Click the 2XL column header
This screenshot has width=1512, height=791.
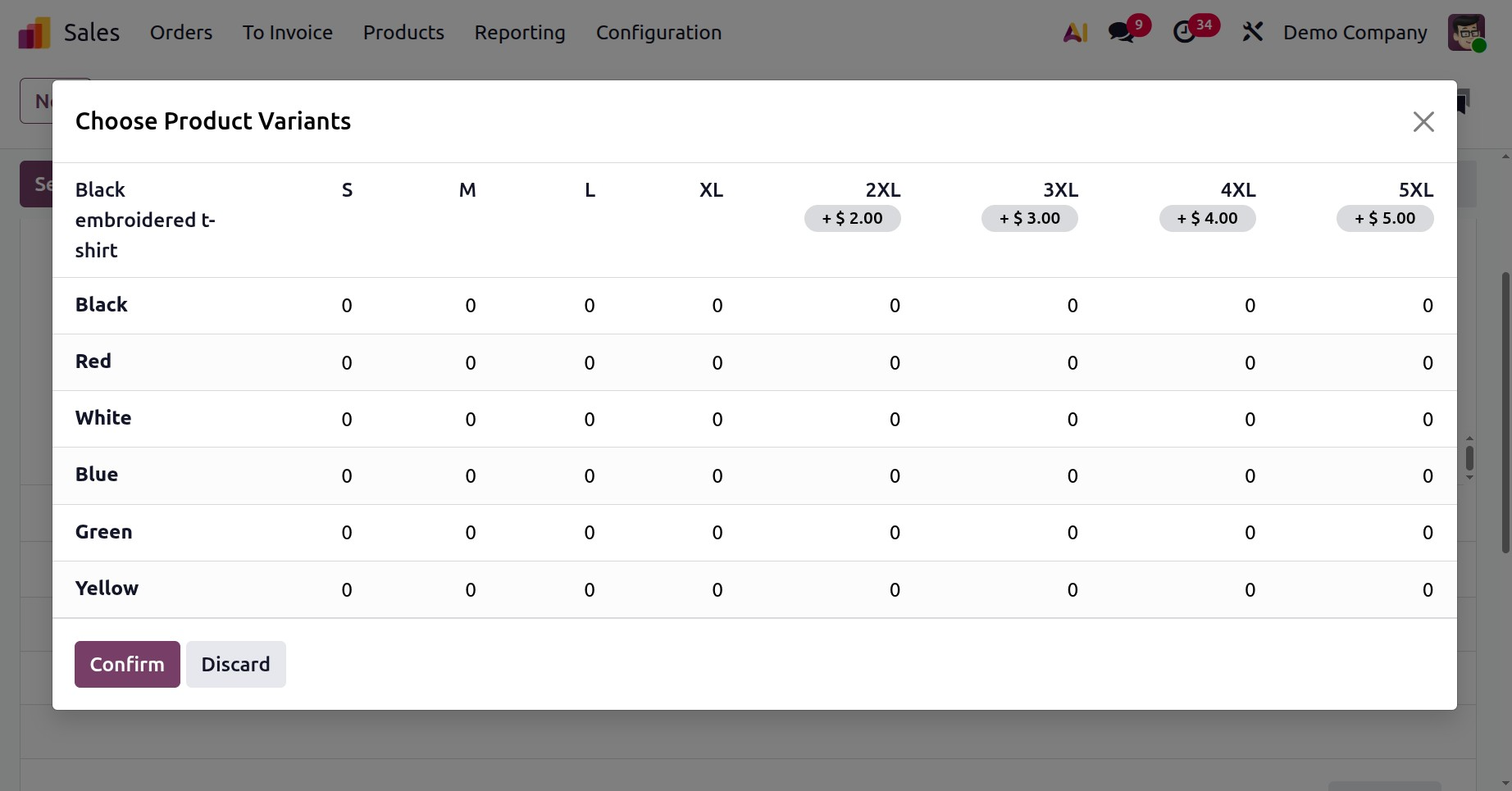click(x=883, y=190)
